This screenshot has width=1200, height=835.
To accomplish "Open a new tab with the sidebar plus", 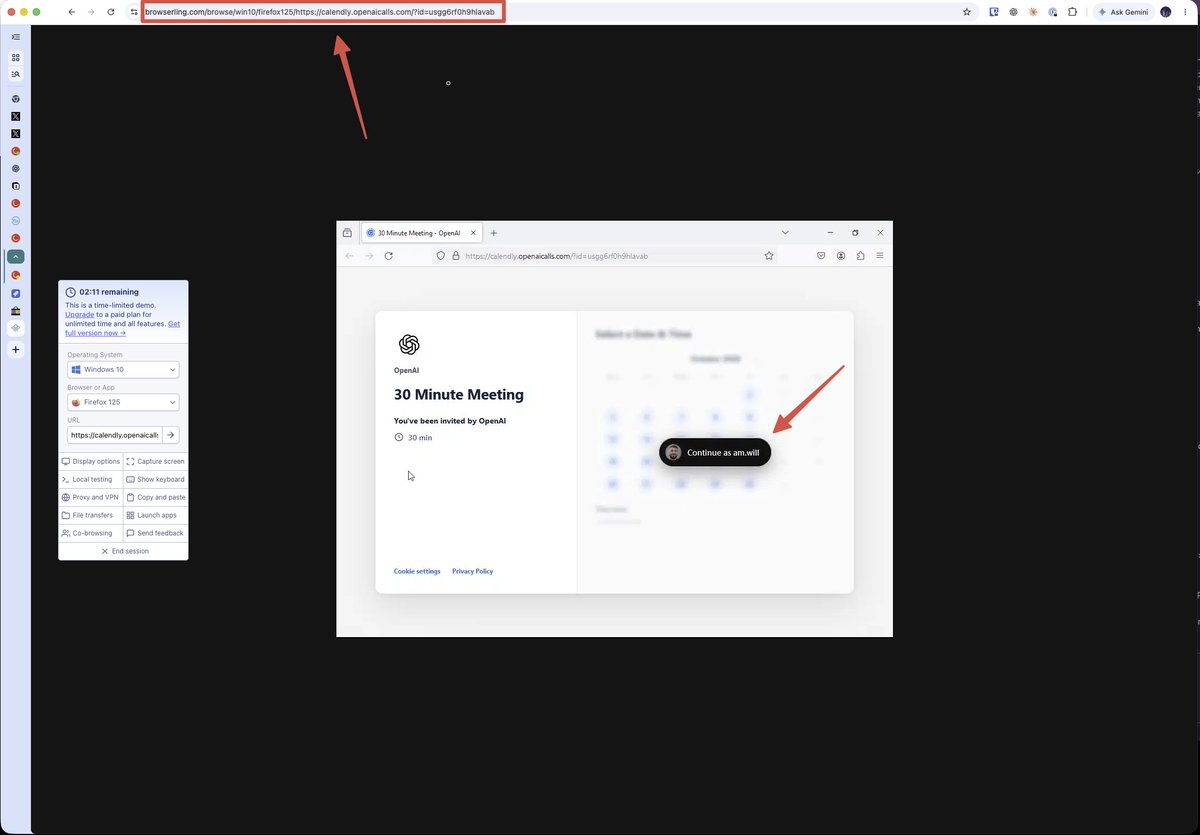I will [16, 350].
